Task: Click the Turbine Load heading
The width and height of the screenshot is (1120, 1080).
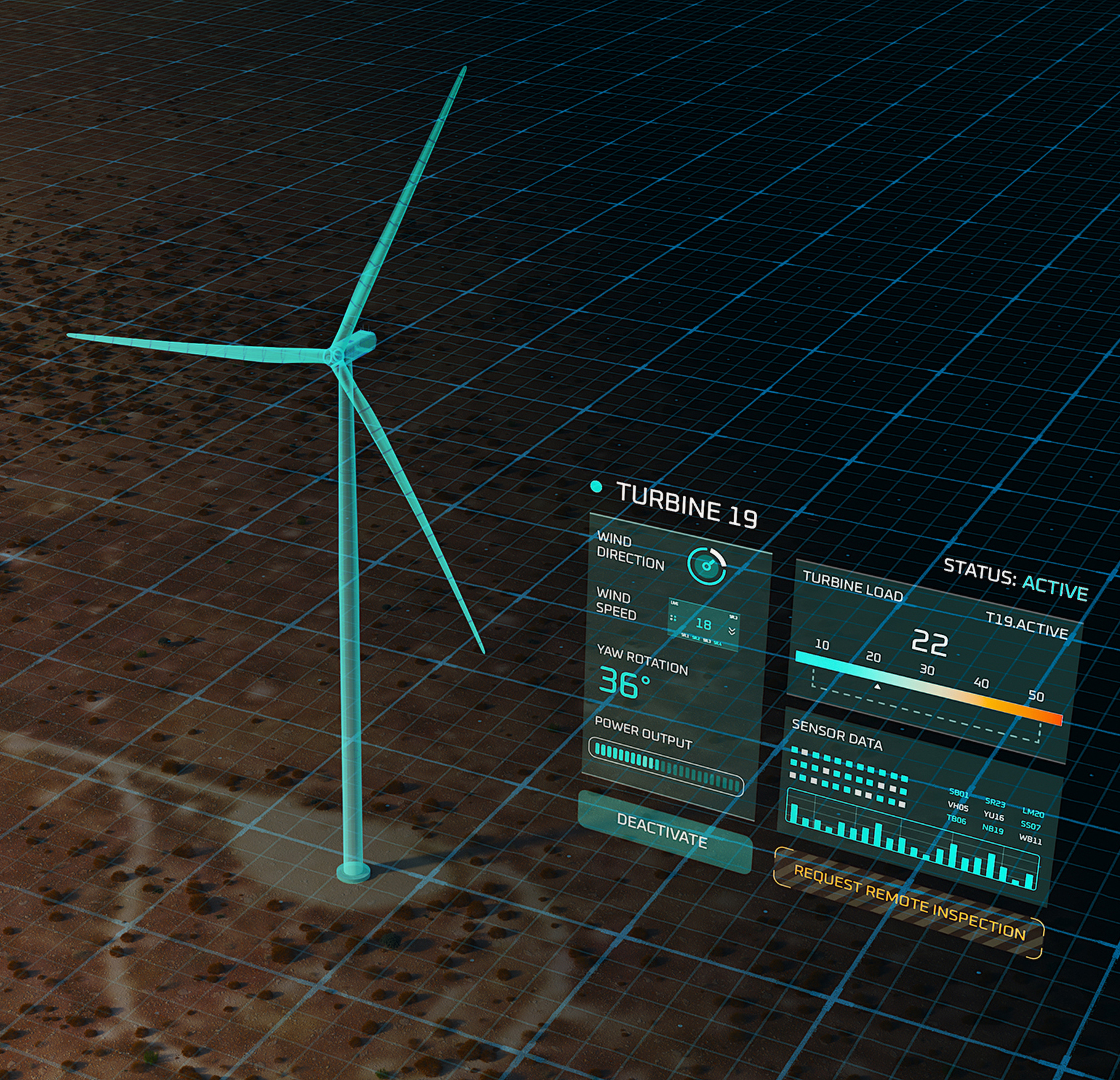Action: click(x=853, y=586)
